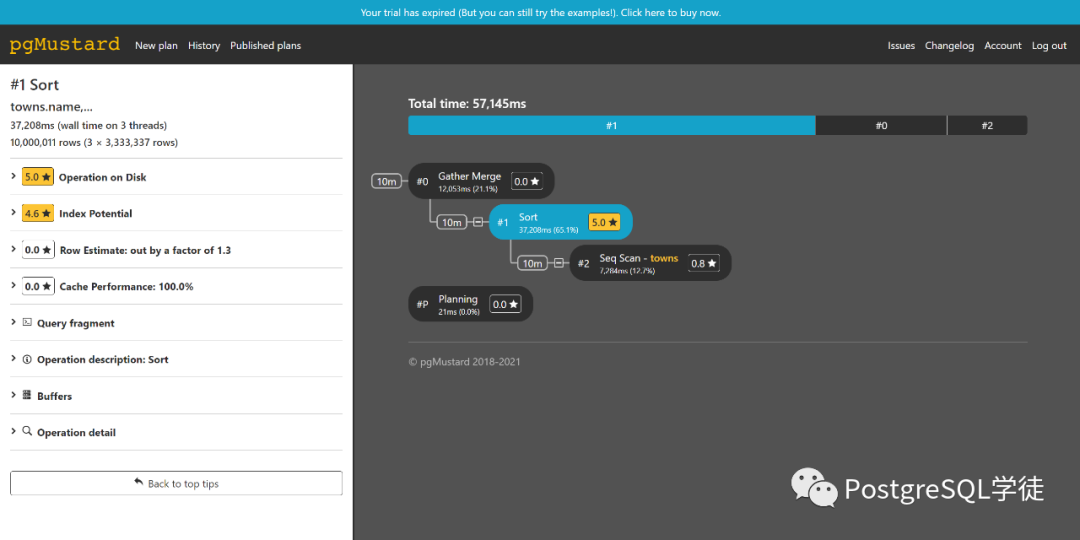Click 5.0 star badge for Operation on Disk
The width and height of the screenshot is (1080, 540).
[38, 177]
